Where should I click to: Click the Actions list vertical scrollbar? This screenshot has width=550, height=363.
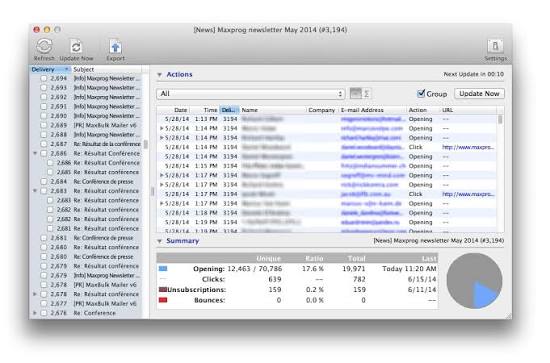[500, 172]
